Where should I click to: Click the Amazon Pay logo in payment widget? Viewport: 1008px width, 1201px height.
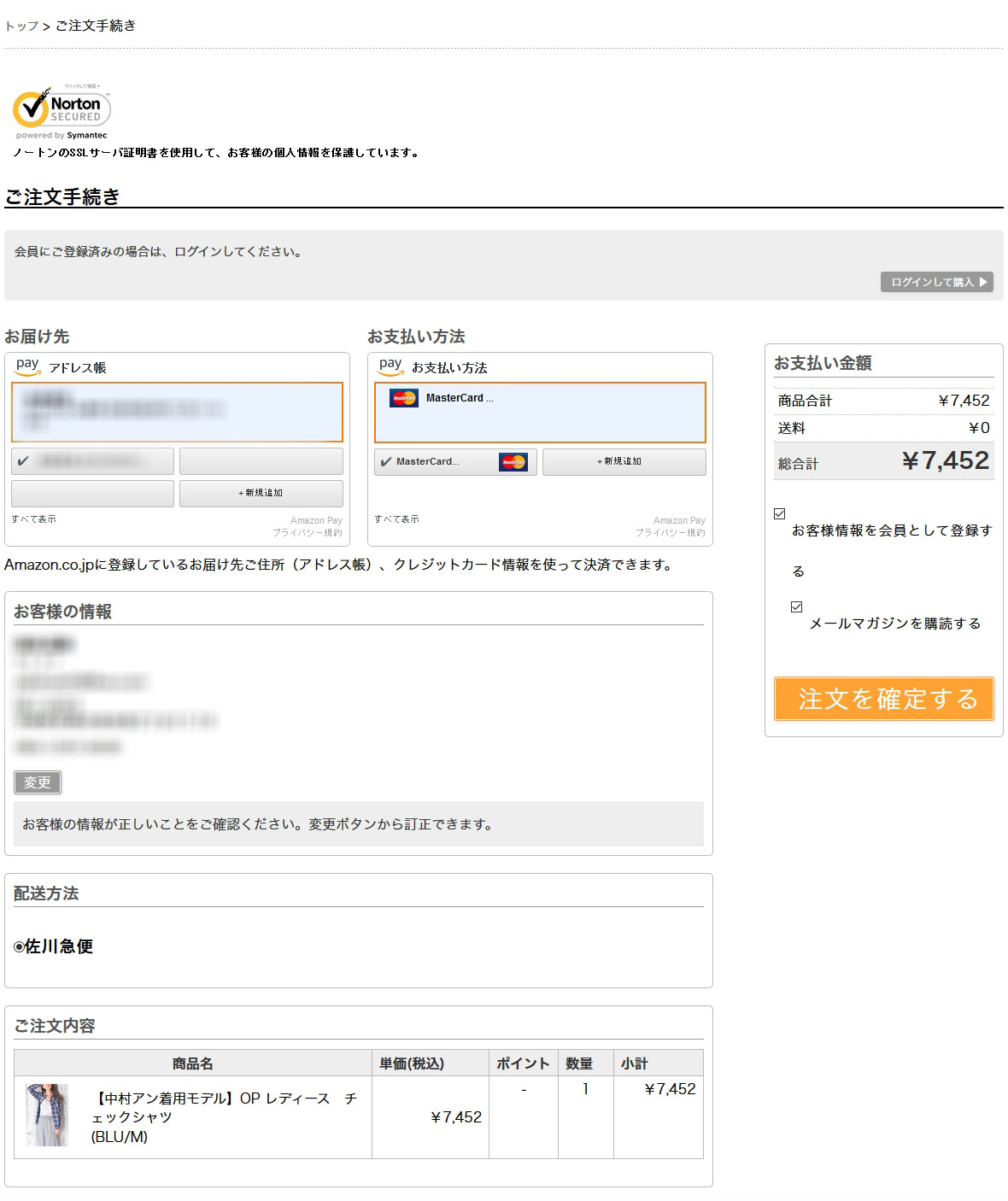click(x=390, y=366)
